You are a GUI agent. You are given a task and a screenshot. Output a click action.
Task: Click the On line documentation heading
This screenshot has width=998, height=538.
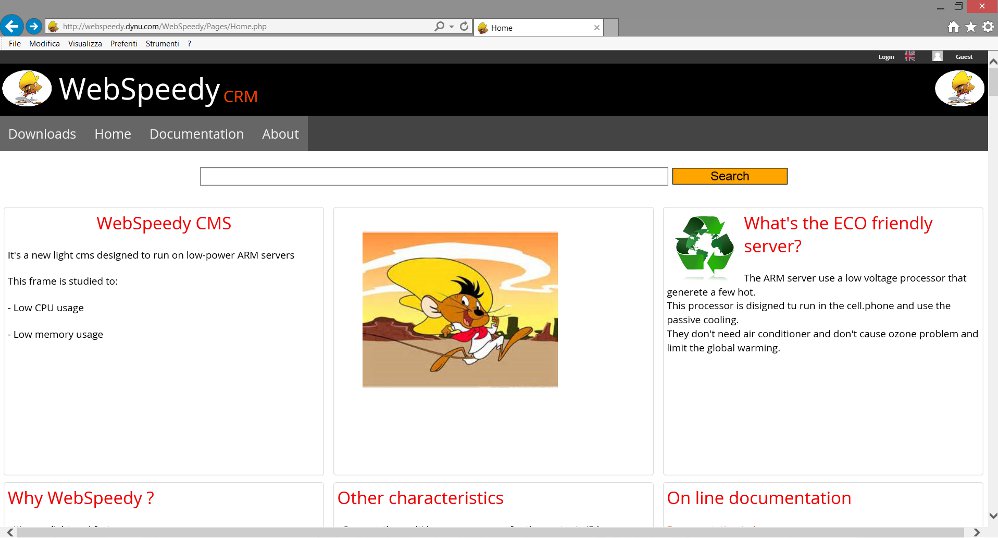click(x=759, y=498)
